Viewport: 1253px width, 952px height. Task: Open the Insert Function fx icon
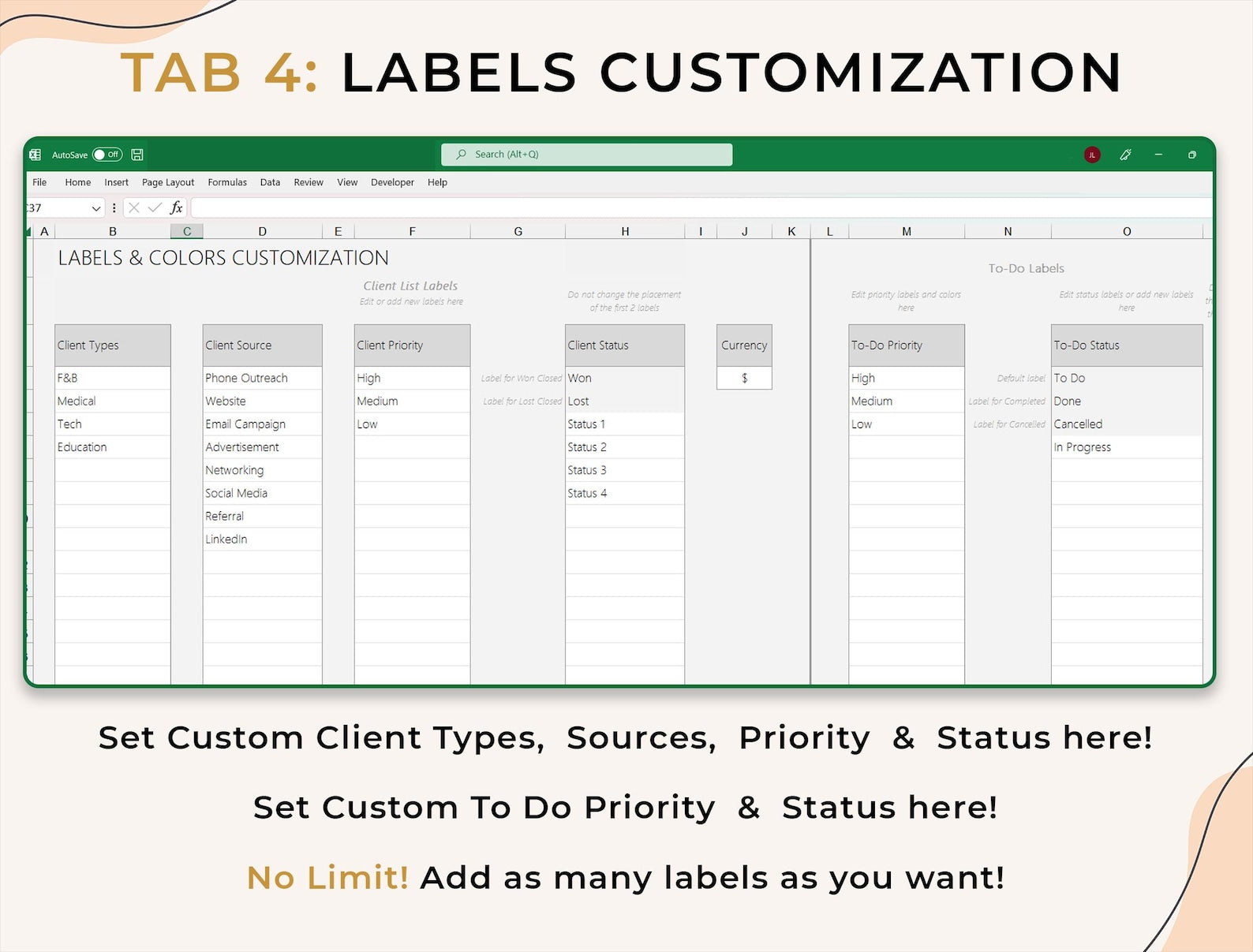coord(176,207)
